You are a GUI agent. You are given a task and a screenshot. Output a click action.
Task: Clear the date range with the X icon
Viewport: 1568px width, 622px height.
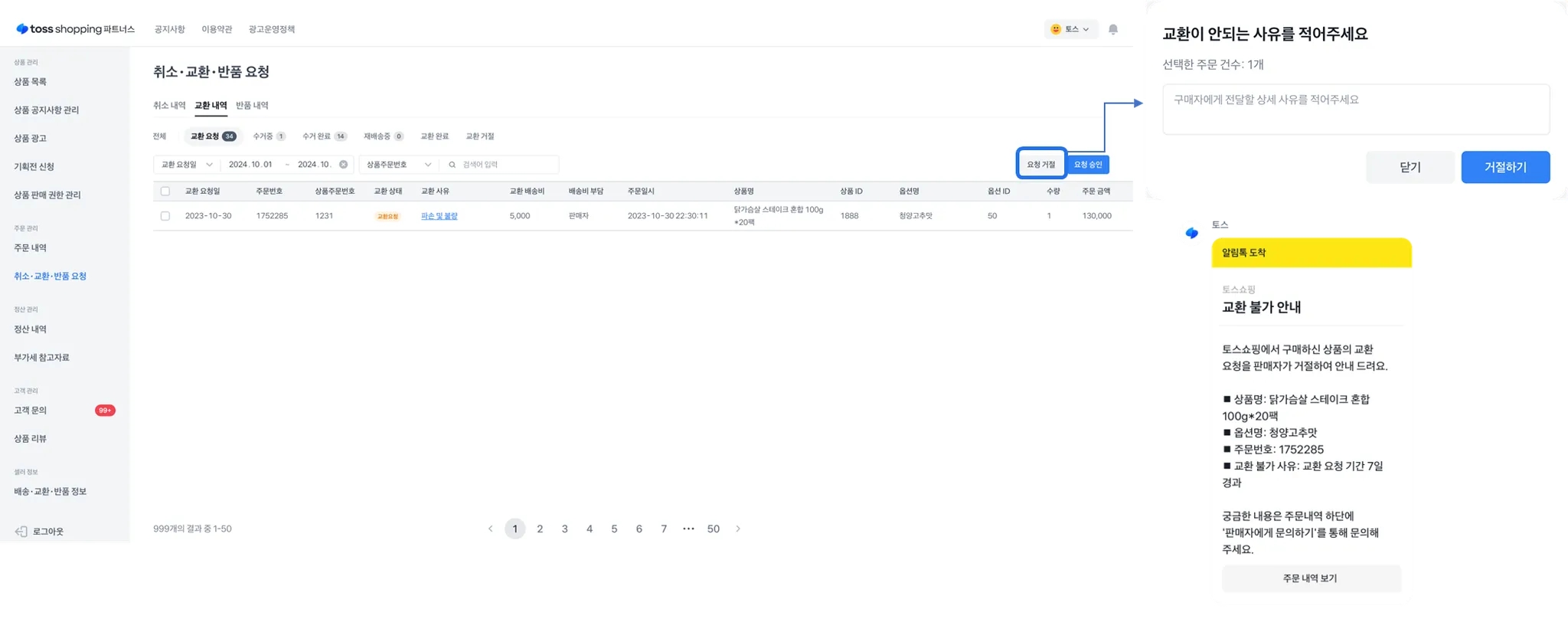tap(343, 165)
